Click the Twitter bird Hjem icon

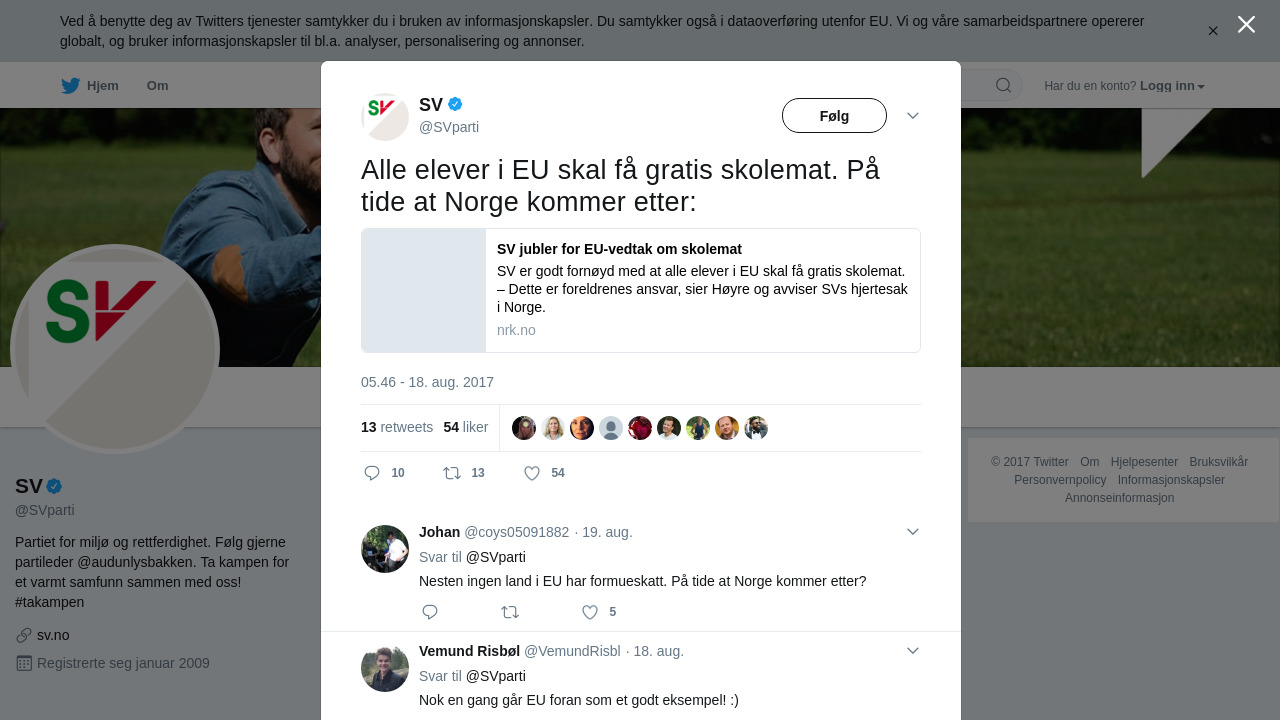point(70,86)
